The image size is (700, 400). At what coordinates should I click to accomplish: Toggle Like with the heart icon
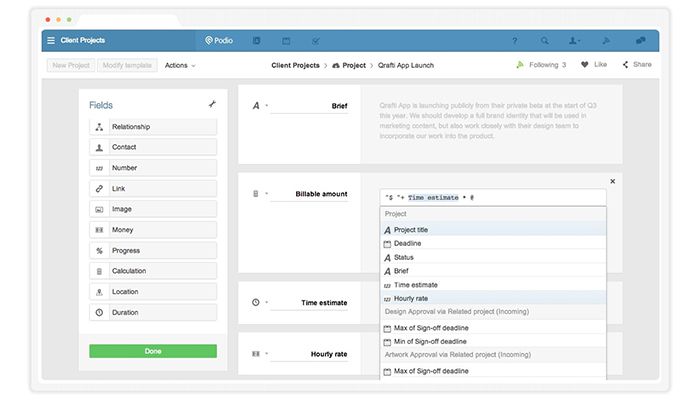[584, 64]
